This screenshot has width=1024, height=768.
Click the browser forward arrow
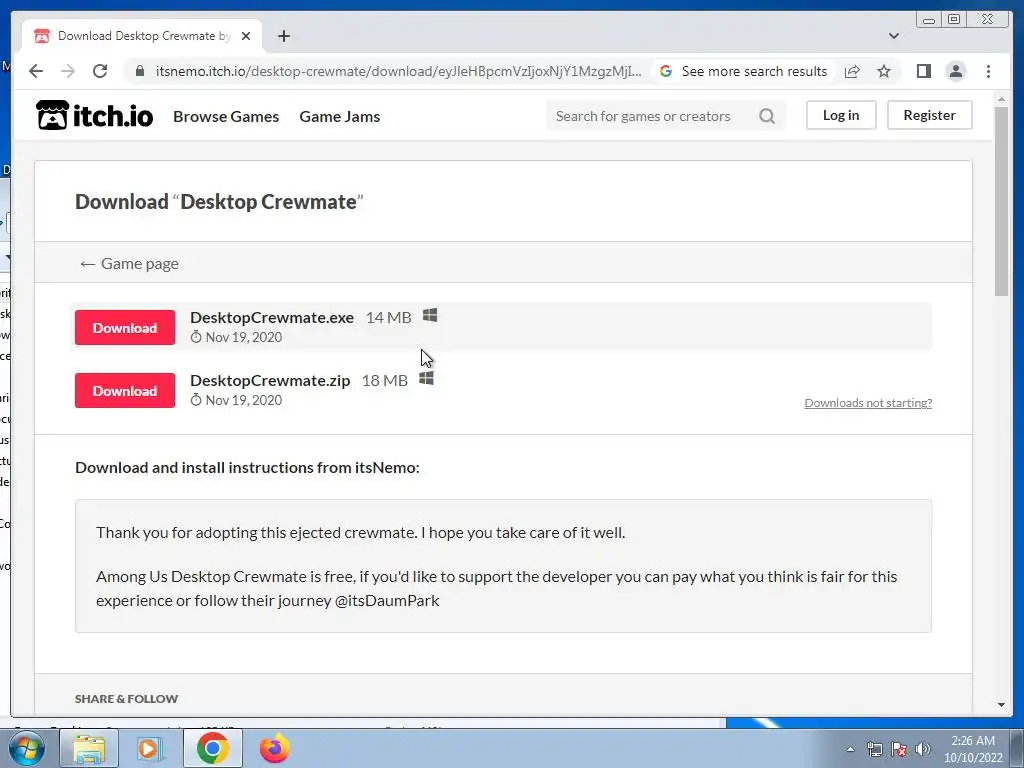coord(68,71)
